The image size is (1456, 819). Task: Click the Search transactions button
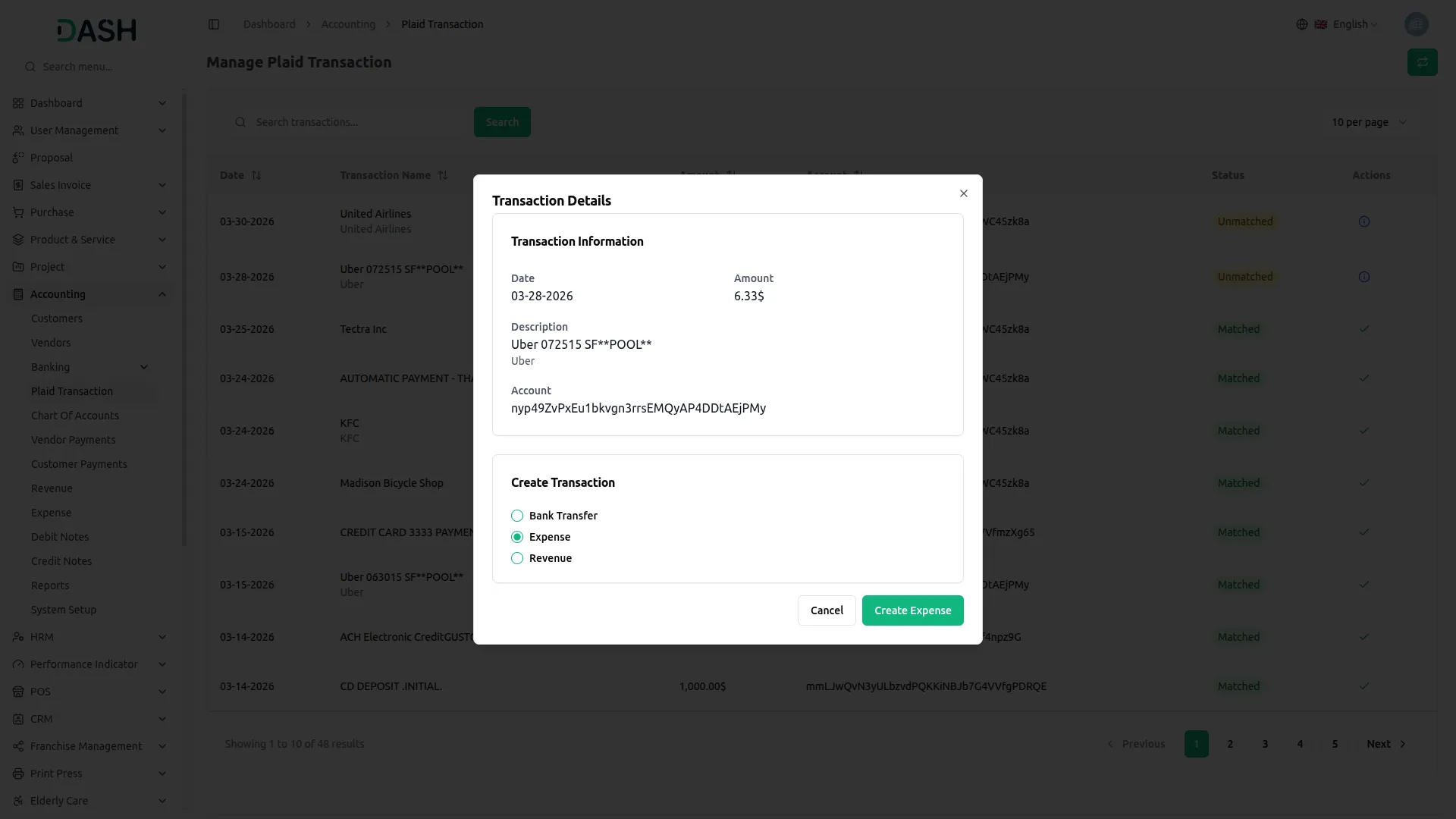502,122
